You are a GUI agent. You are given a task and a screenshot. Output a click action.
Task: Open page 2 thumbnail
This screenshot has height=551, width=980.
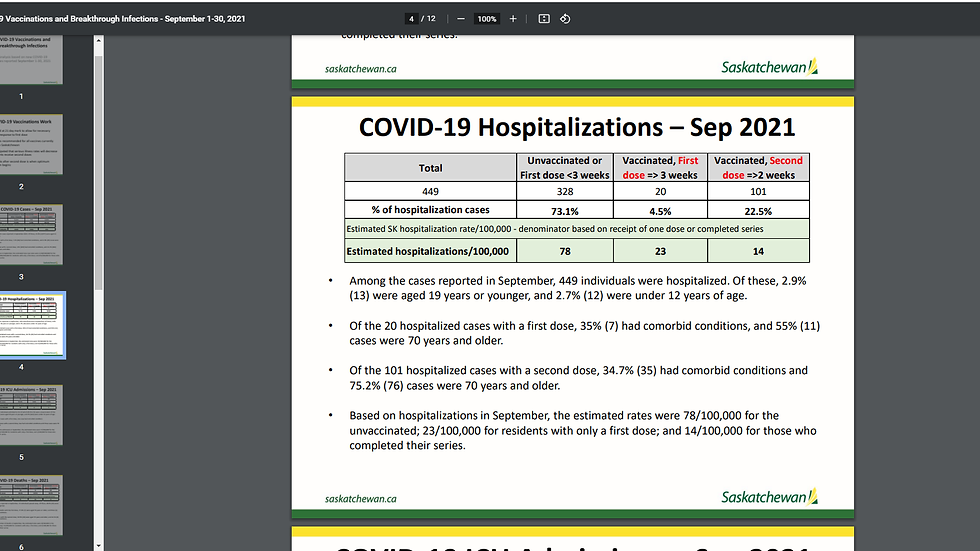[x=31, y=144]
